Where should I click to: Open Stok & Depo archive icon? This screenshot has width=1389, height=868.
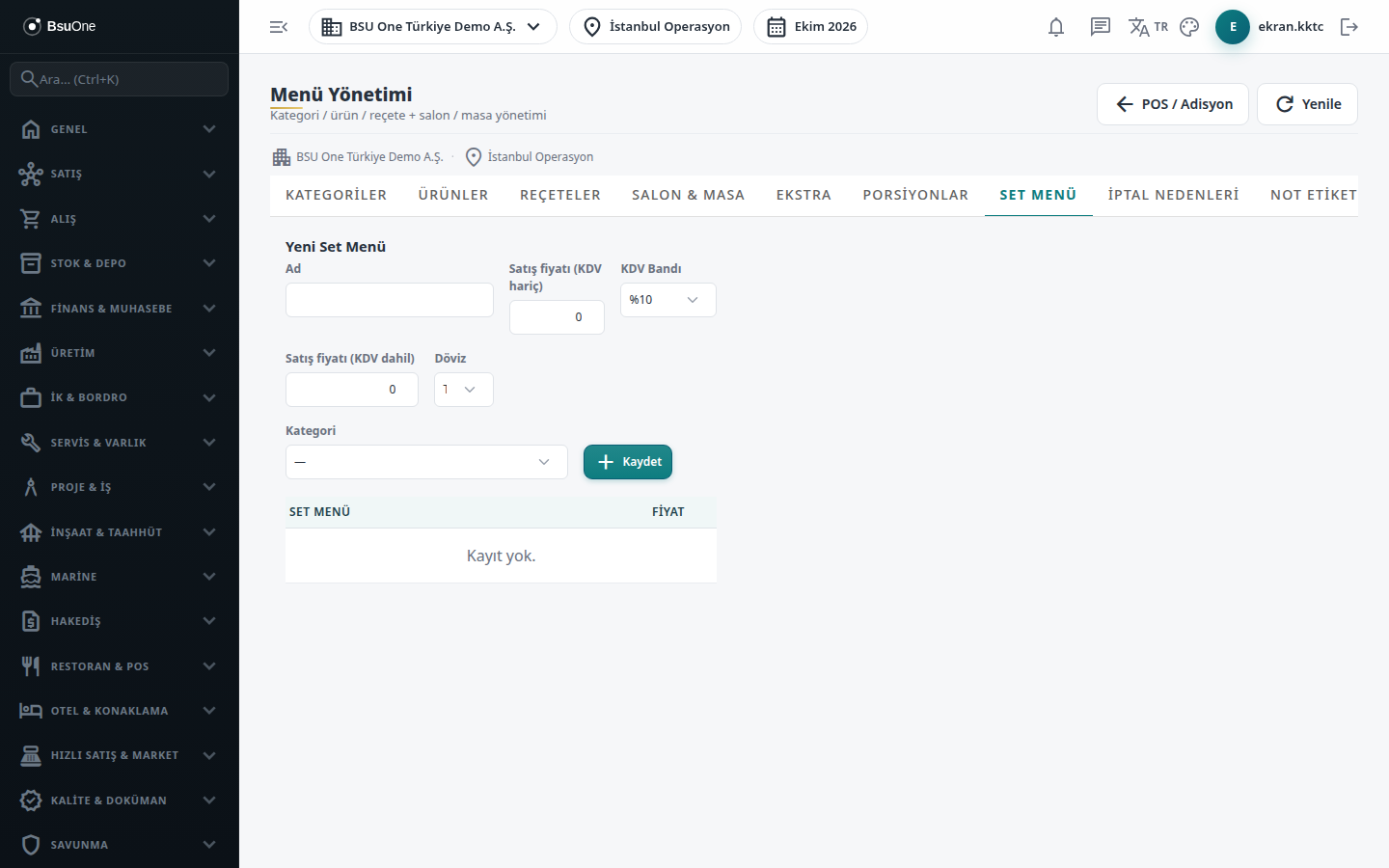pyautogui.click(x=31, y=263)
